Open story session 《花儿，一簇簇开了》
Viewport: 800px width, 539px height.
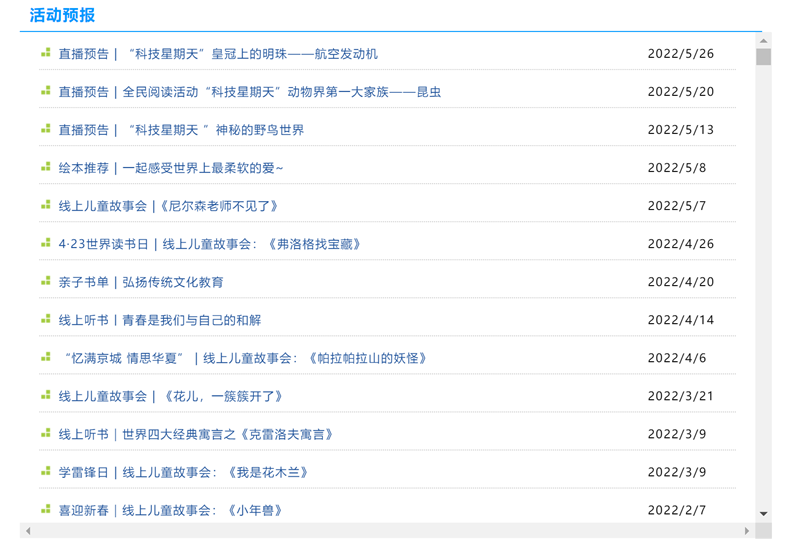(171, 396)
